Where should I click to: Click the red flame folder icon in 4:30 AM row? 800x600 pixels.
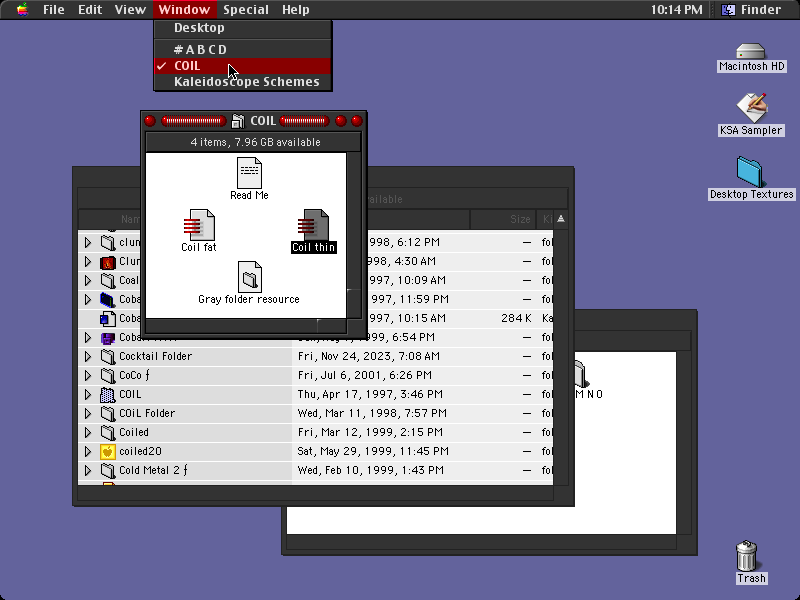(108, 262)
